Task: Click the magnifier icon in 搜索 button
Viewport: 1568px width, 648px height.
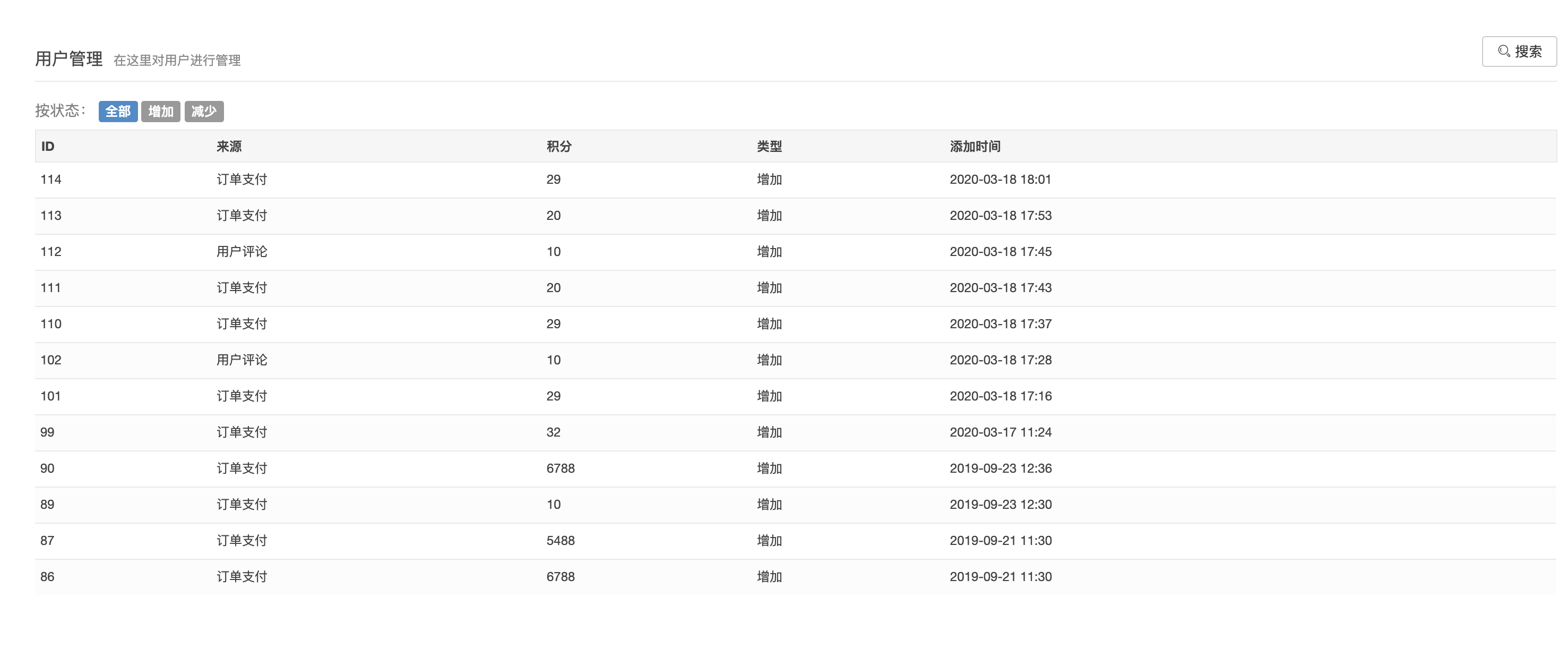Action: (x=1503, y=51)
